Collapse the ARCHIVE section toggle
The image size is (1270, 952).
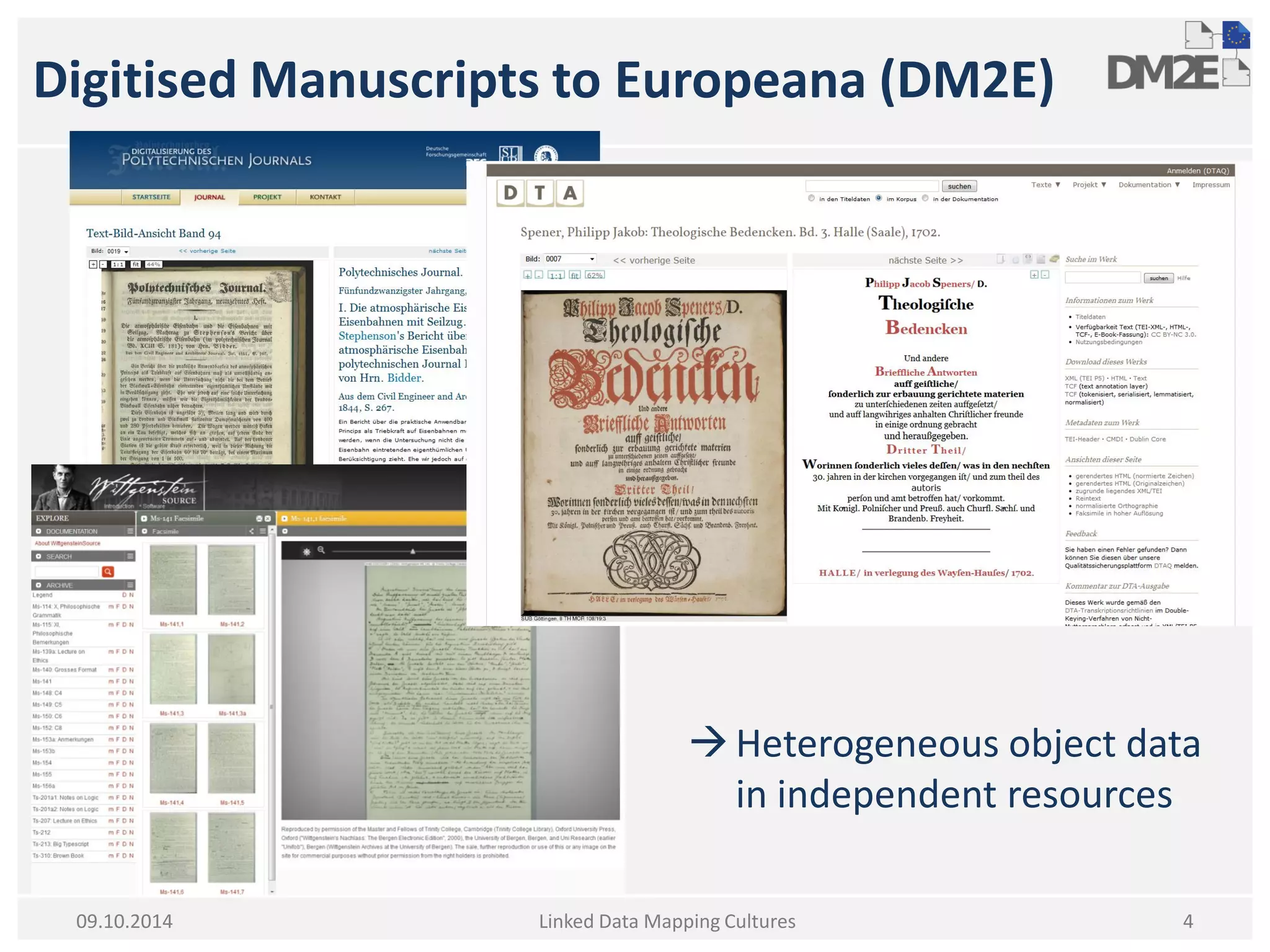pyautogui.click(x=38, y=584)
